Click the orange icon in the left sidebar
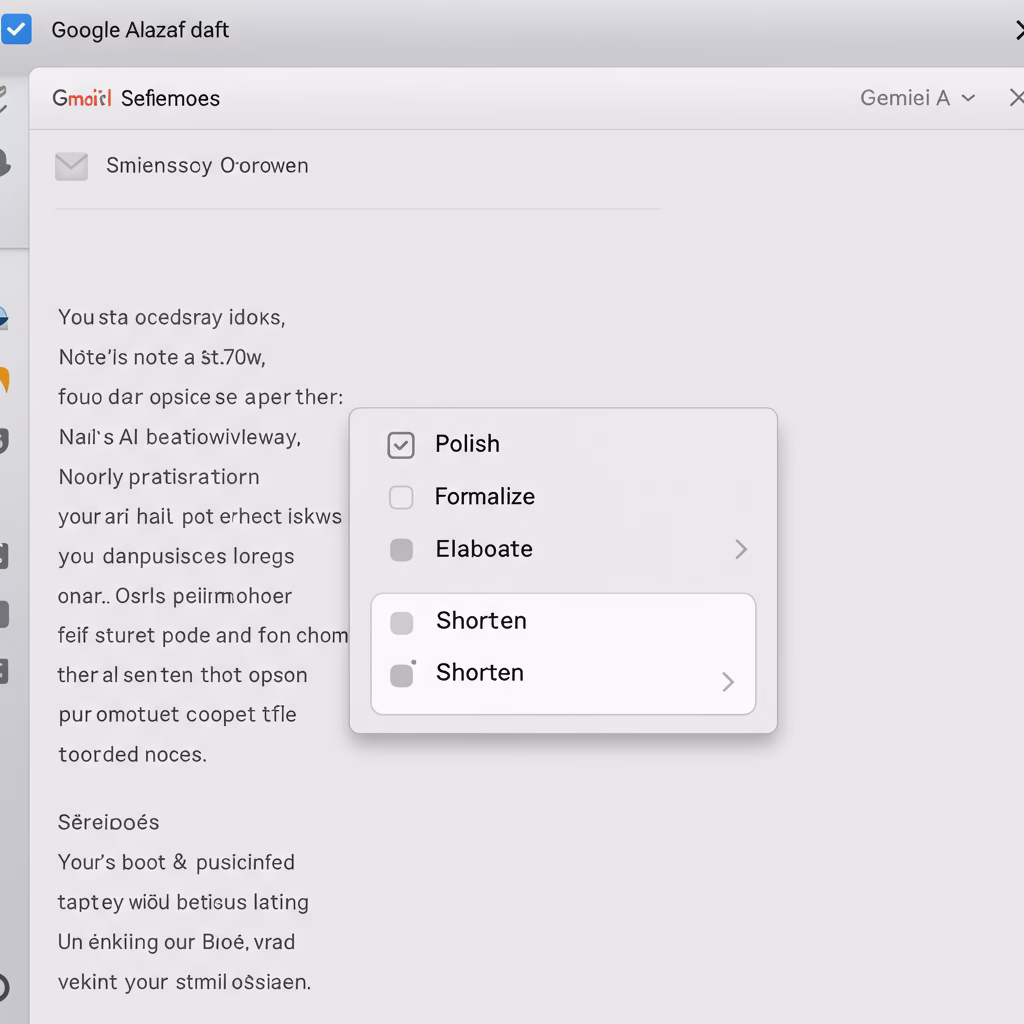Screen dimensions: 1024x1024 click(4, 380)
